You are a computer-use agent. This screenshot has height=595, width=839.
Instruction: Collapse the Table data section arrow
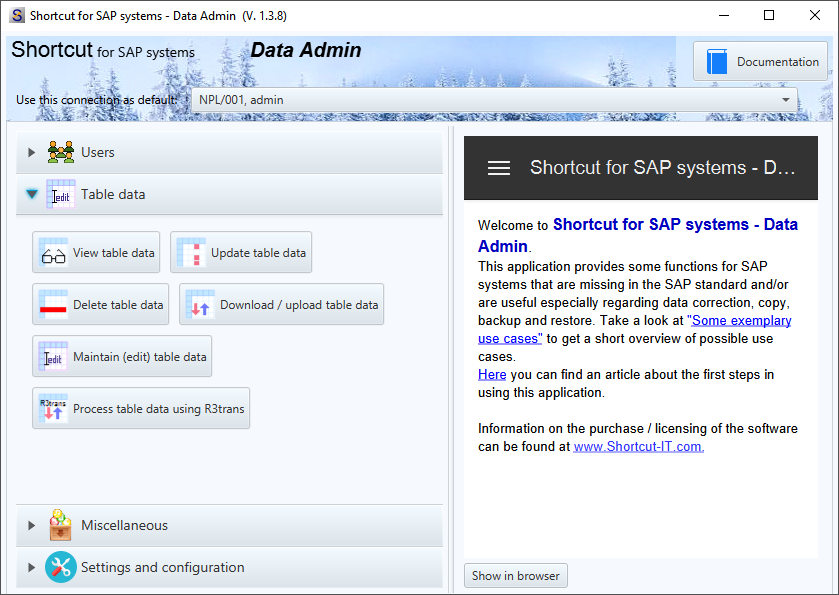[32, 194]
